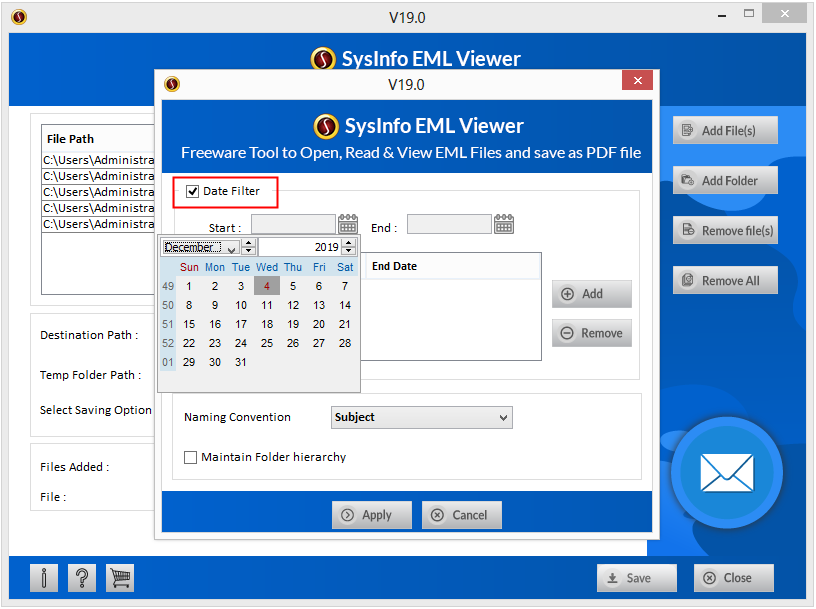Click week number 49 in calendar
Screen dimensions: 816x609
168,286
